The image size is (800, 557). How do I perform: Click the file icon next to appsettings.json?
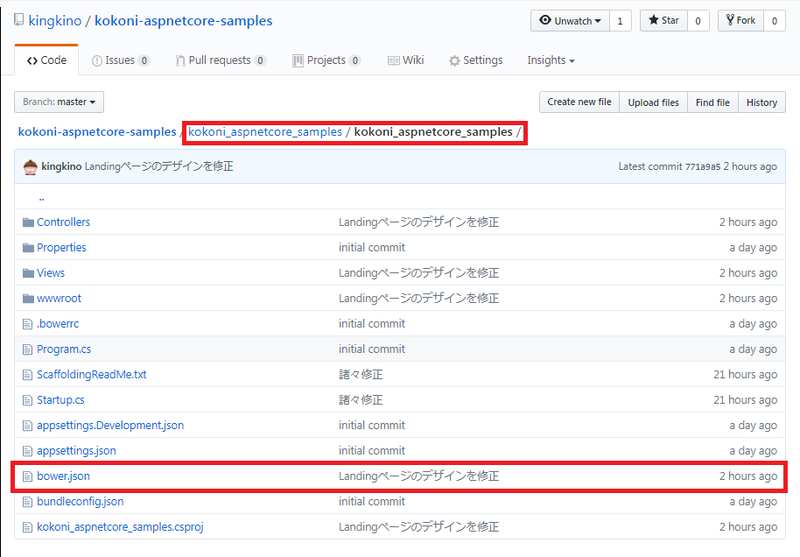pos(28,451)
